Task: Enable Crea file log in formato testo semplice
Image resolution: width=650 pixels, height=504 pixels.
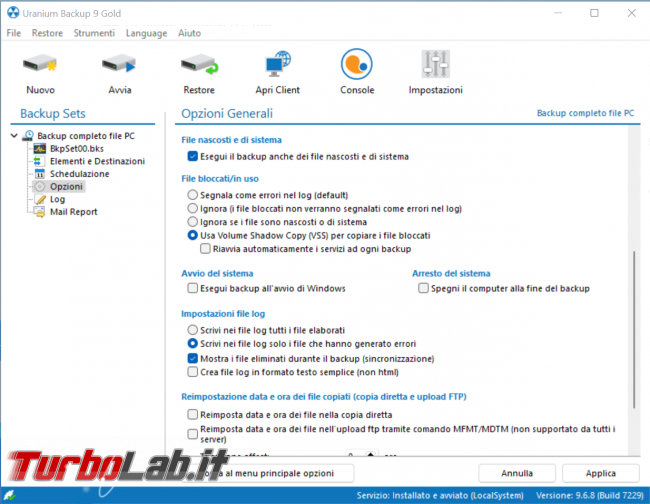Action: click(192, 372)
